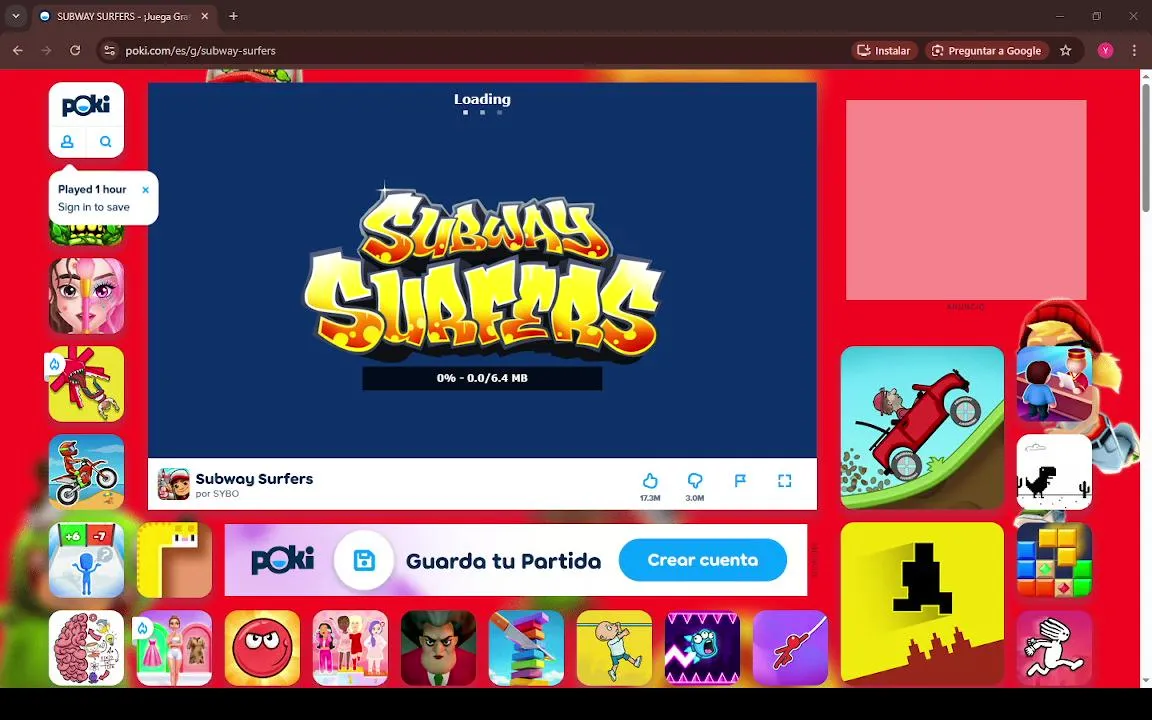This screenshot has height=720, width=1152.
Task: Open the motocross bike game thumbnail
Action: point(86,472)
